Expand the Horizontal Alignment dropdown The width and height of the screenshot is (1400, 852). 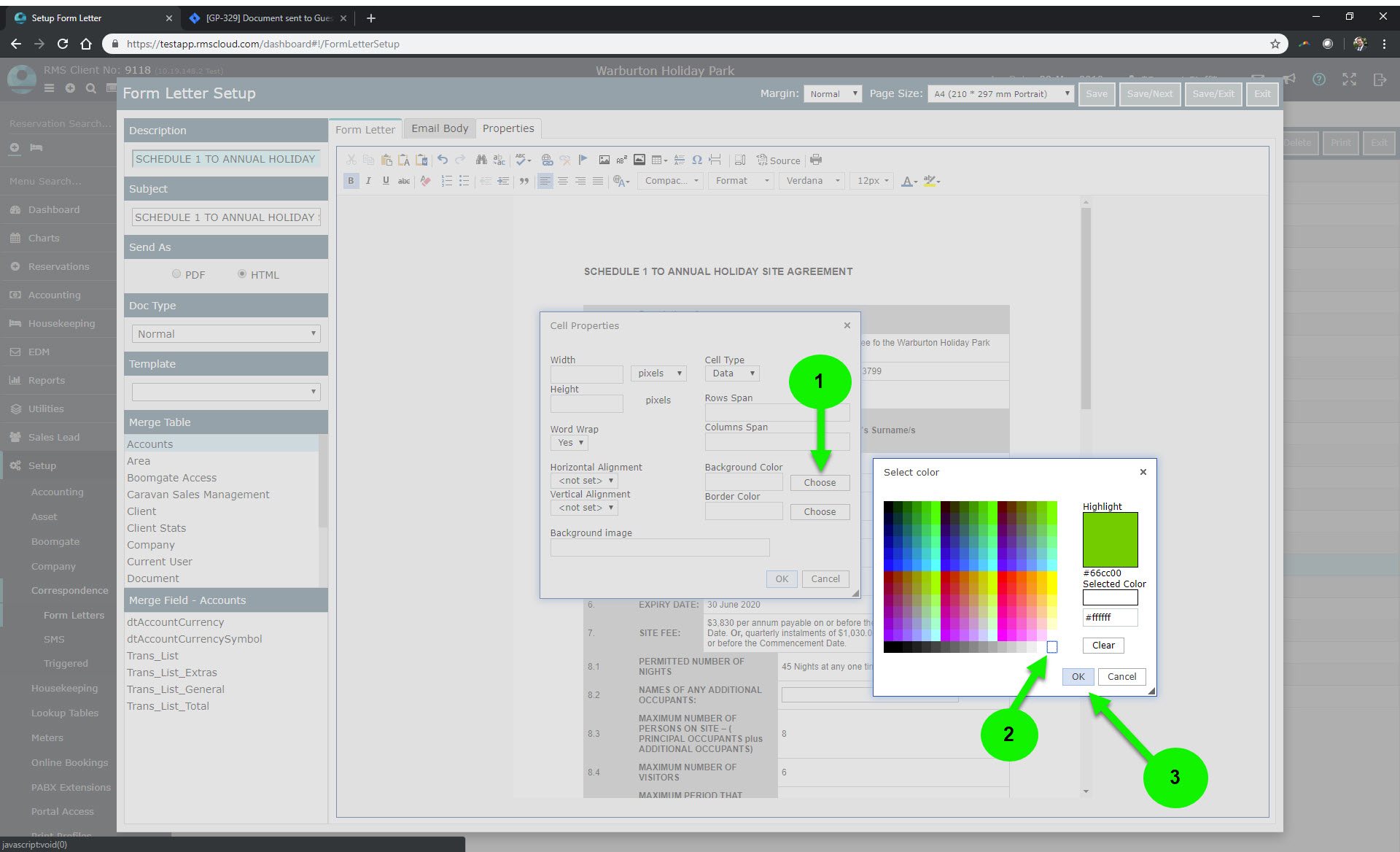583,480
